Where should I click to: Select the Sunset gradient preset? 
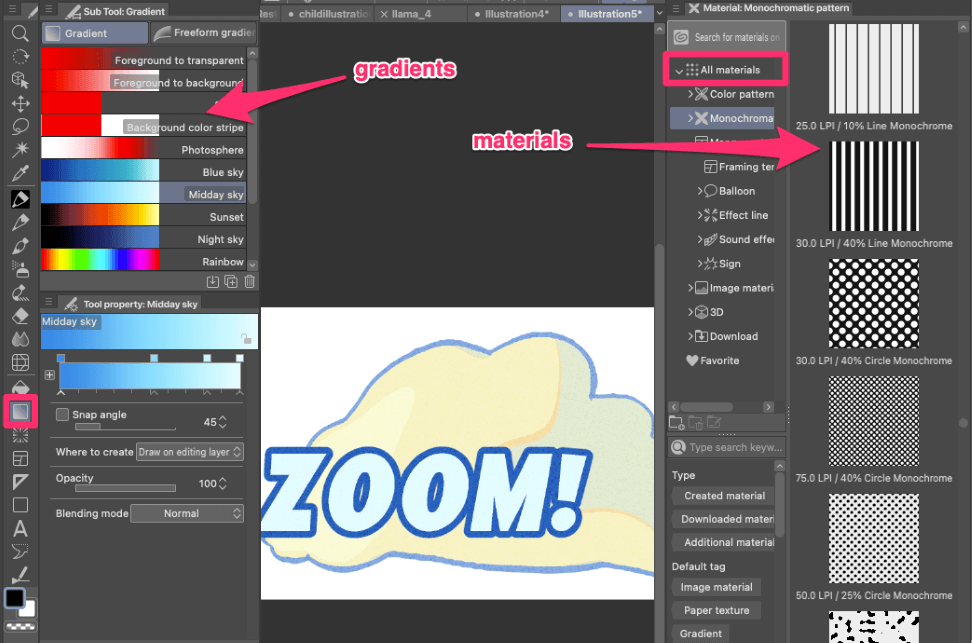tap(149, 216)
